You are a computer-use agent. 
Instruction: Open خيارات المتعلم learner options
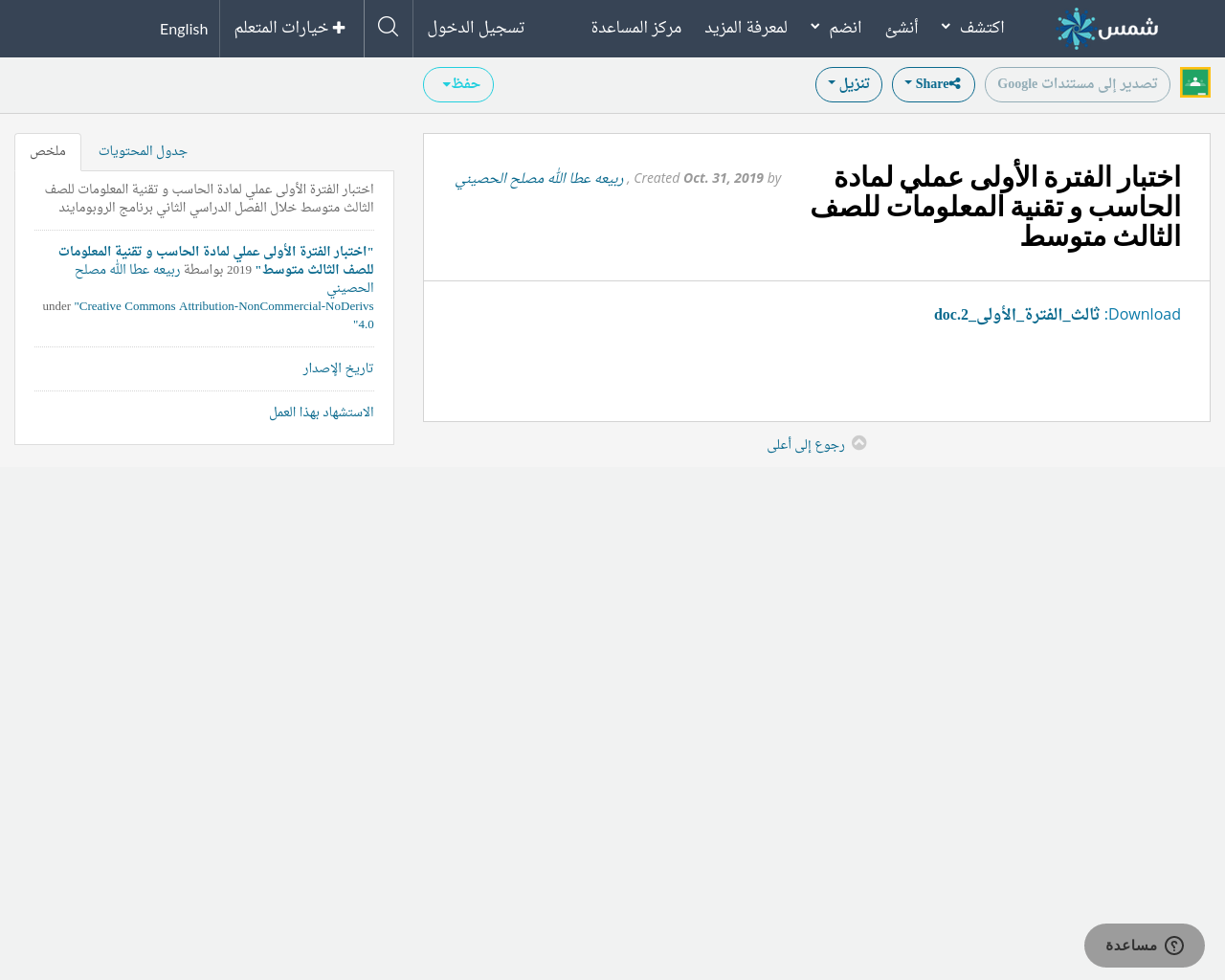pyautogui.click(x=290, y=28)
